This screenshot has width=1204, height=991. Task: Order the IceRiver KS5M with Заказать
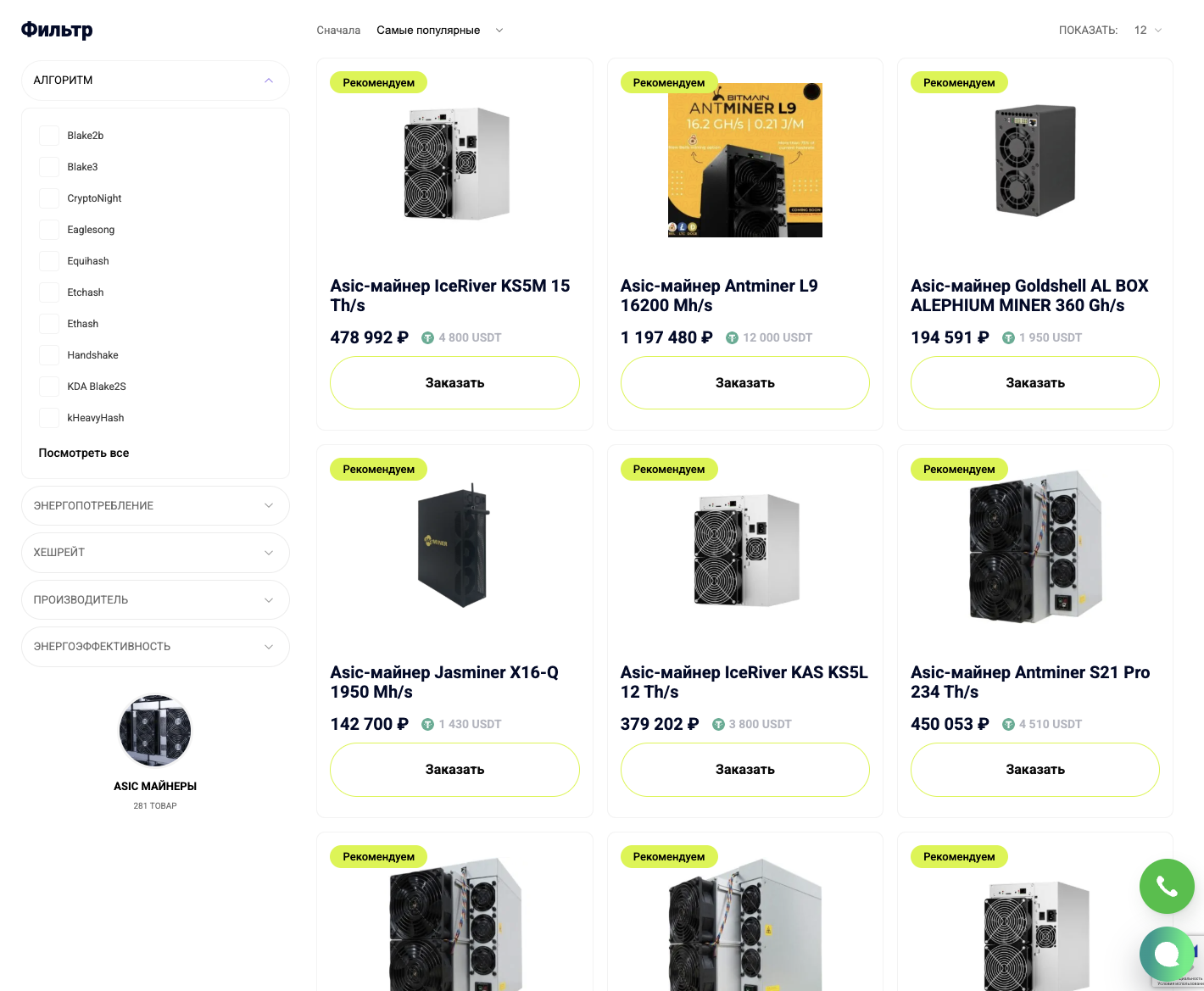click(454, 383)
